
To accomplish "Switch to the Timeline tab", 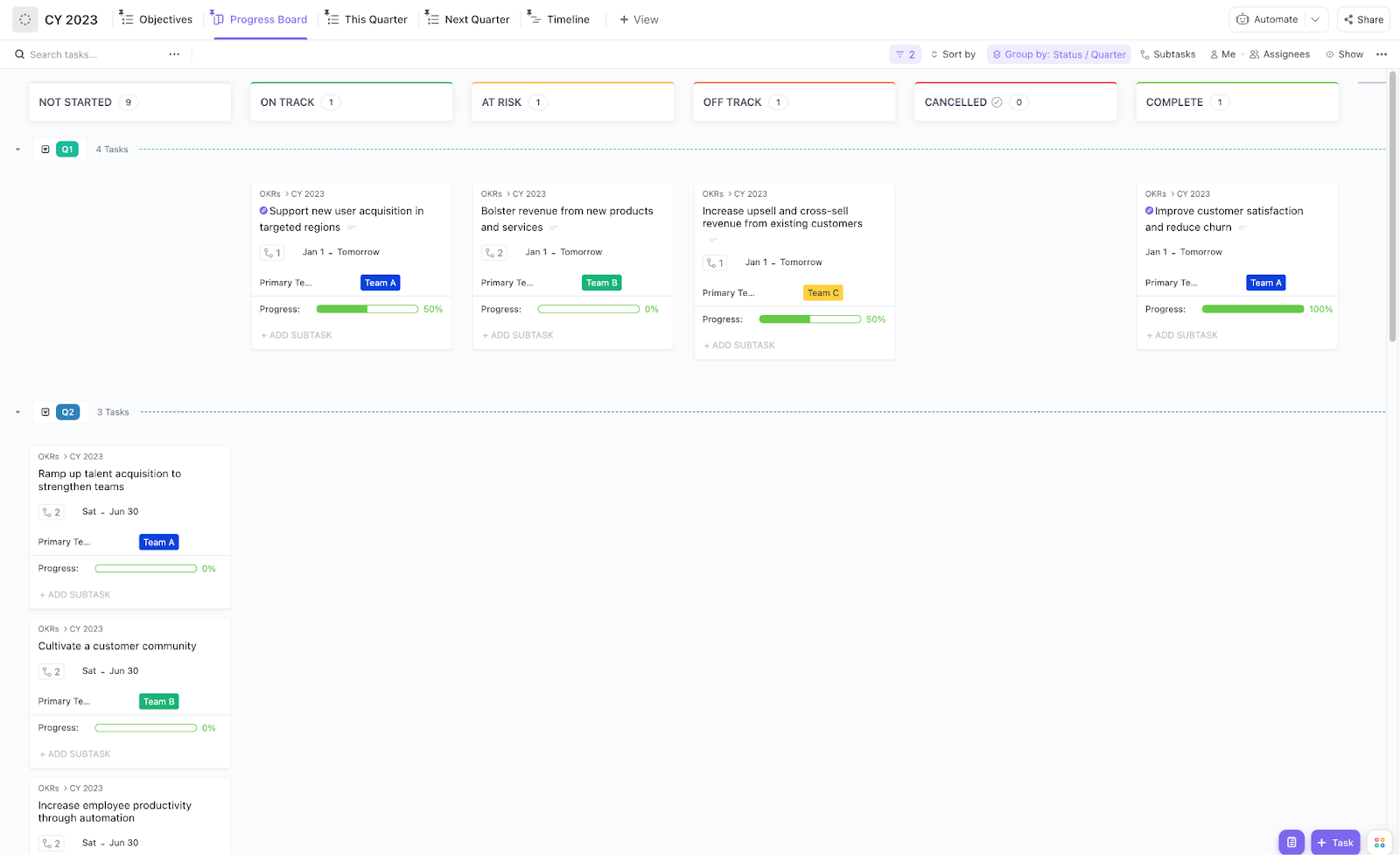I will [x=558, y=19].
